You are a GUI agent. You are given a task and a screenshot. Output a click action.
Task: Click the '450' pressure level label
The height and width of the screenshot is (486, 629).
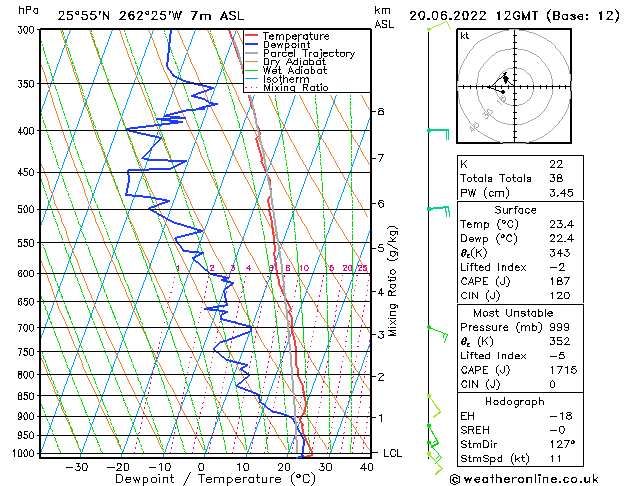[x=28, y=173]
